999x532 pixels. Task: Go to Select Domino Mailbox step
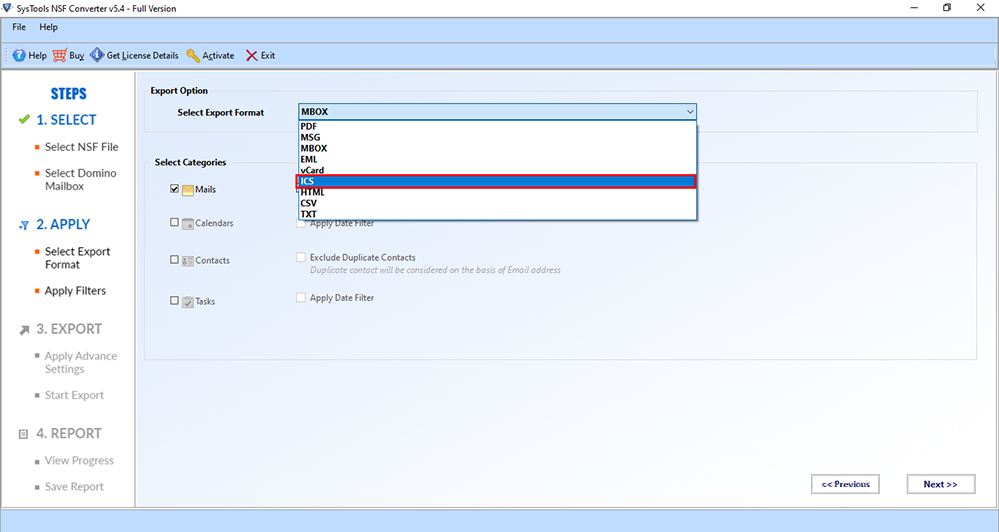pos(80,180)
